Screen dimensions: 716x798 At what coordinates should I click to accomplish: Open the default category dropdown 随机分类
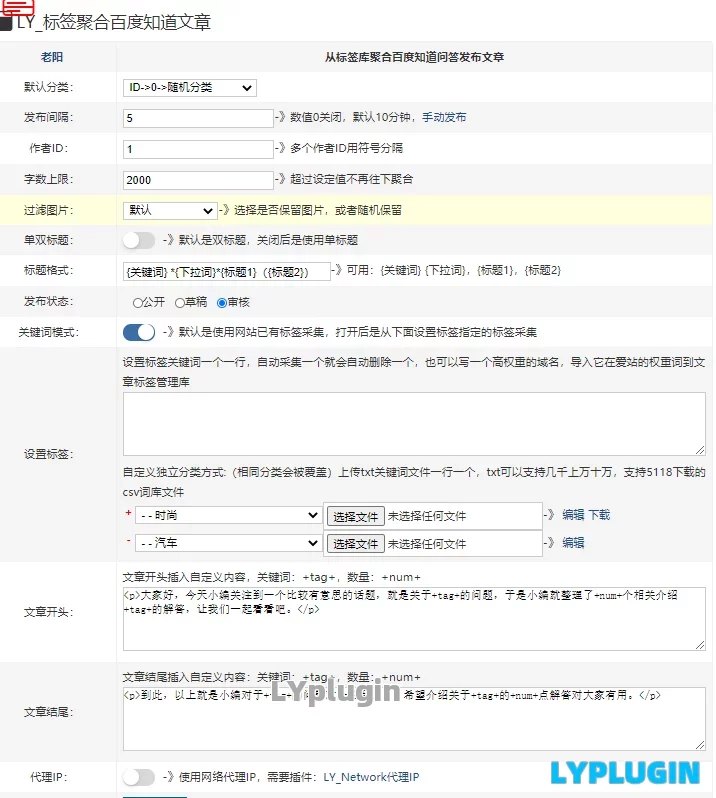tap(189, 88)
